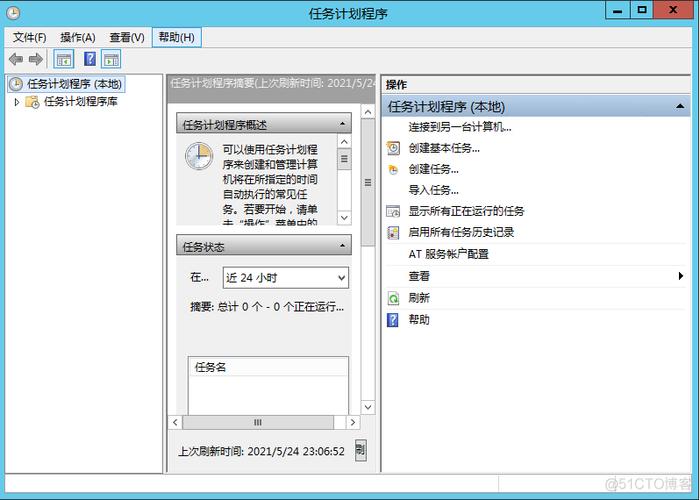Viewport: 700px width, 500px height.
Task: Toggle the action pane toolbar icon
Action: point(111,59)
